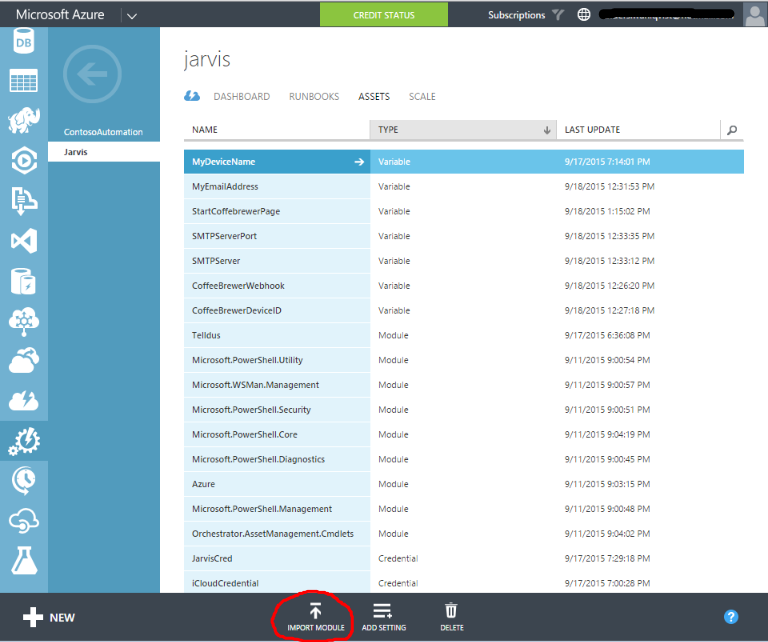Viewport: 768px width, 642px height.
Task: Sort by the Name column header
Action: (x=277, y=130)
